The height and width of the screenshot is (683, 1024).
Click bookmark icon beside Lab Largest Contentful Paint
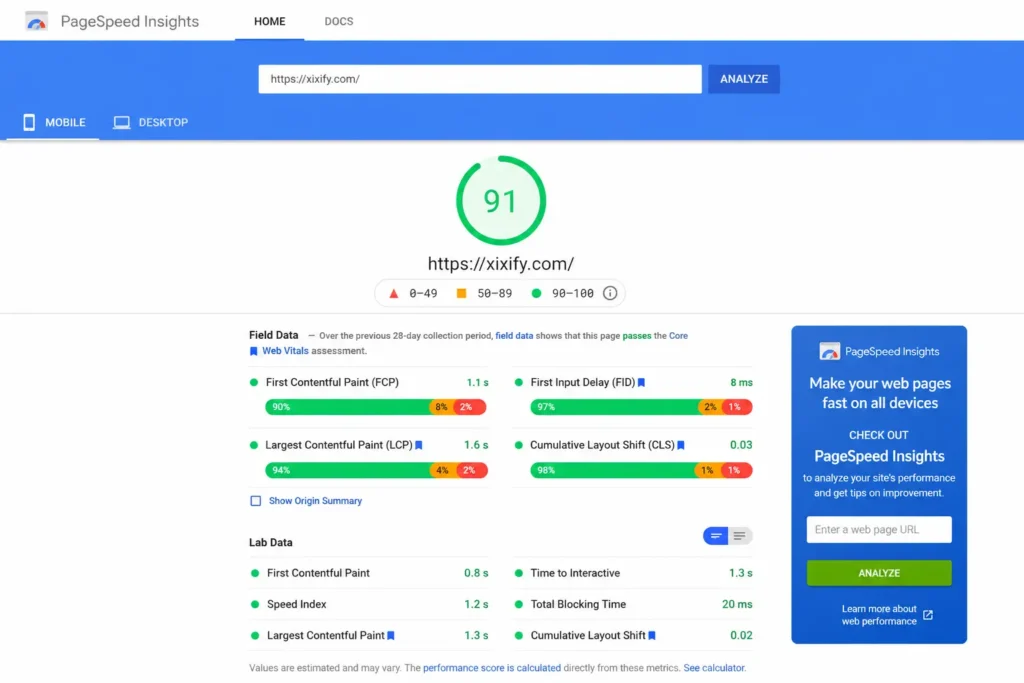(x=391, y=636)
